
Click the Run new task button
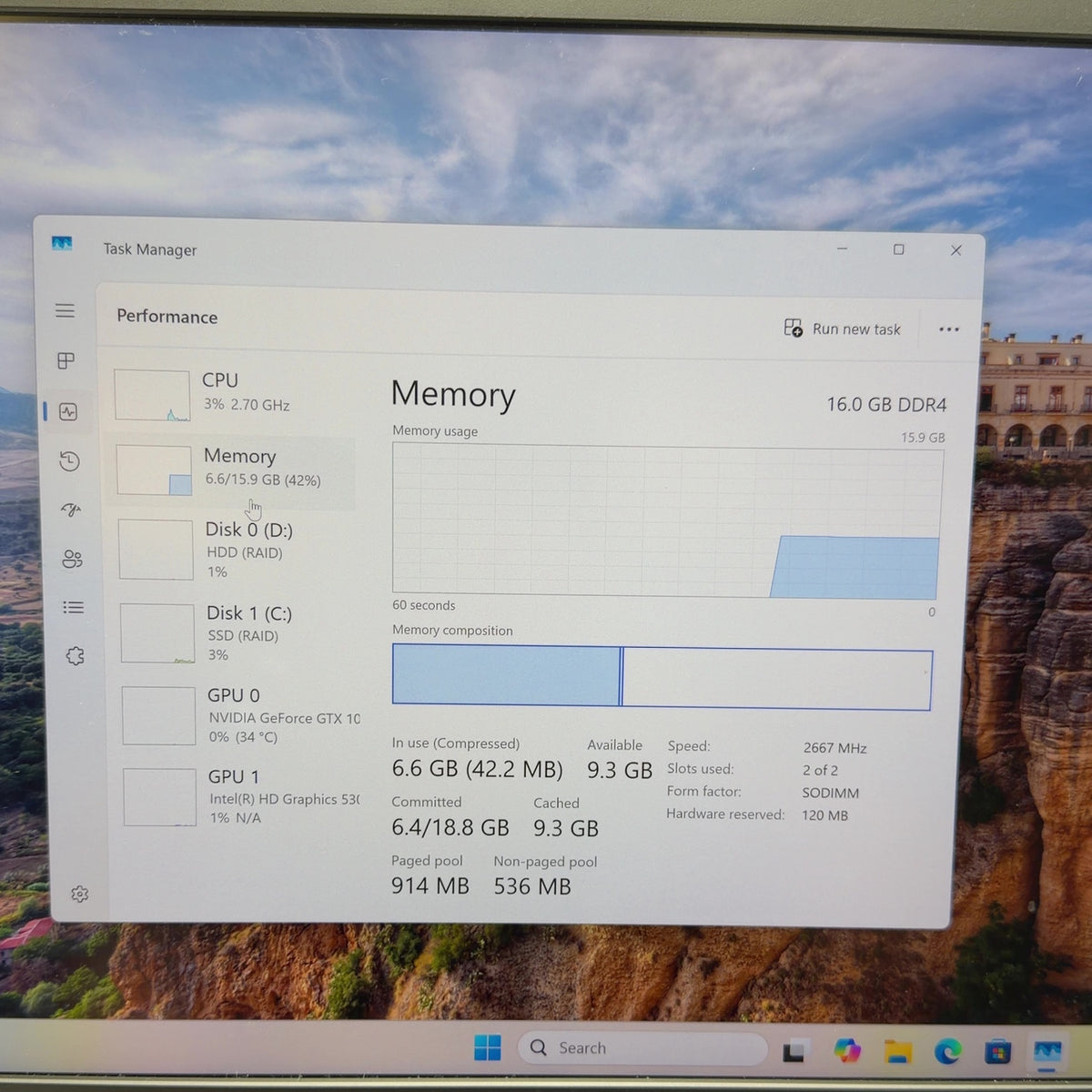(843, 329)
